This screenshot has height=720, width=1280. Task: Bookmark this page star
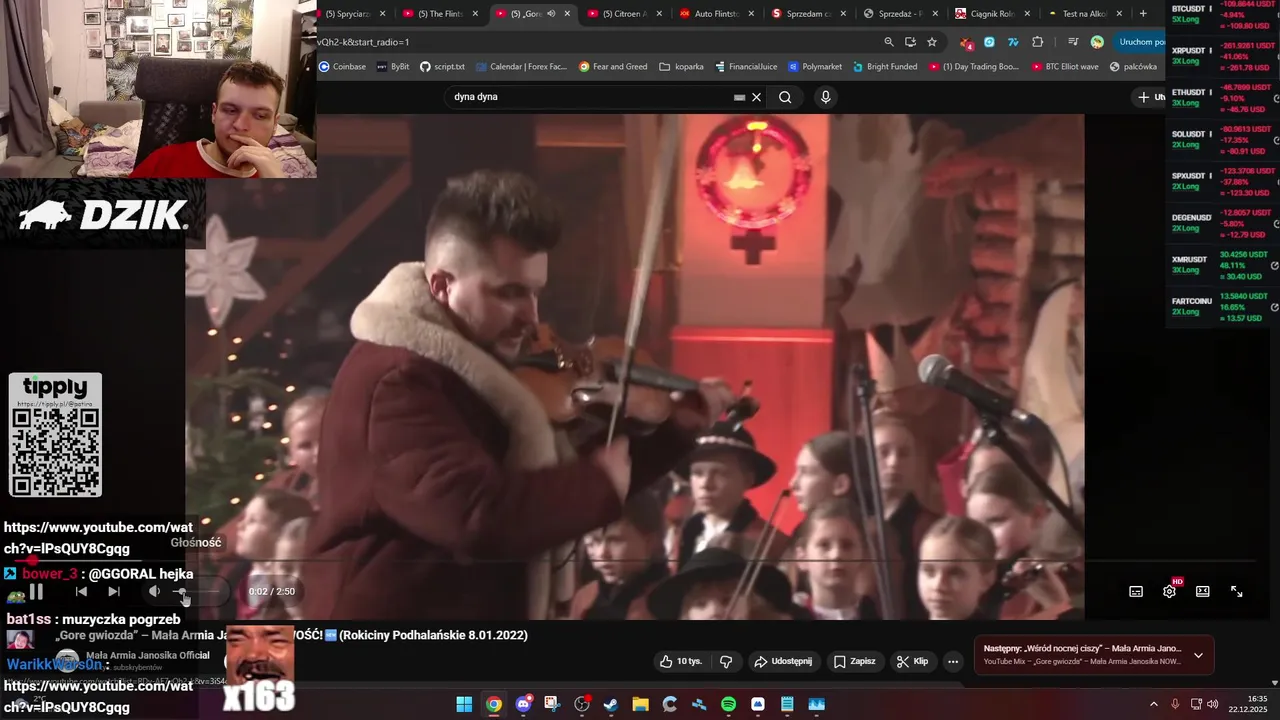[x=932, y=42]
